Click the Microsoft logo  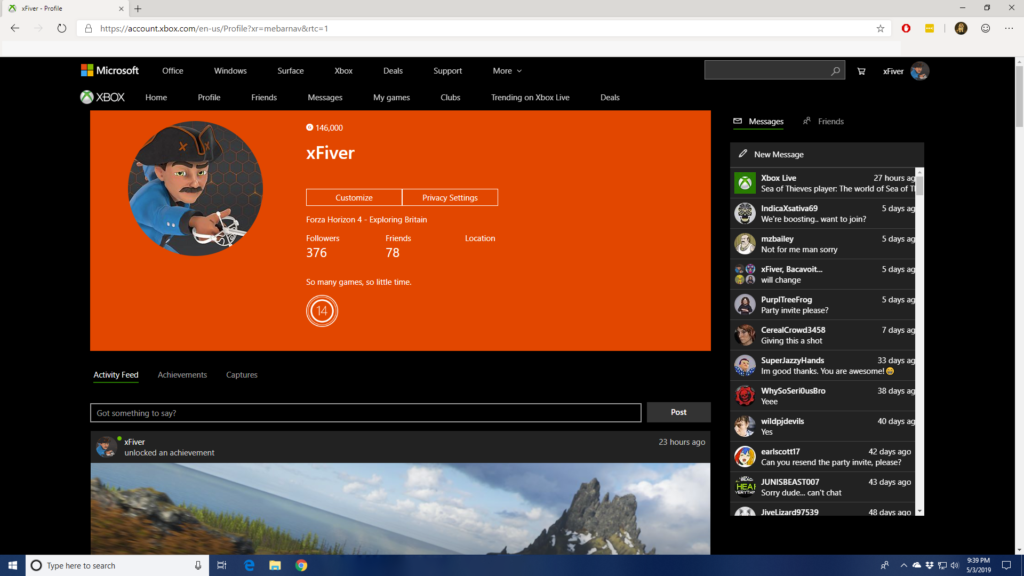(x=110, y=71)
